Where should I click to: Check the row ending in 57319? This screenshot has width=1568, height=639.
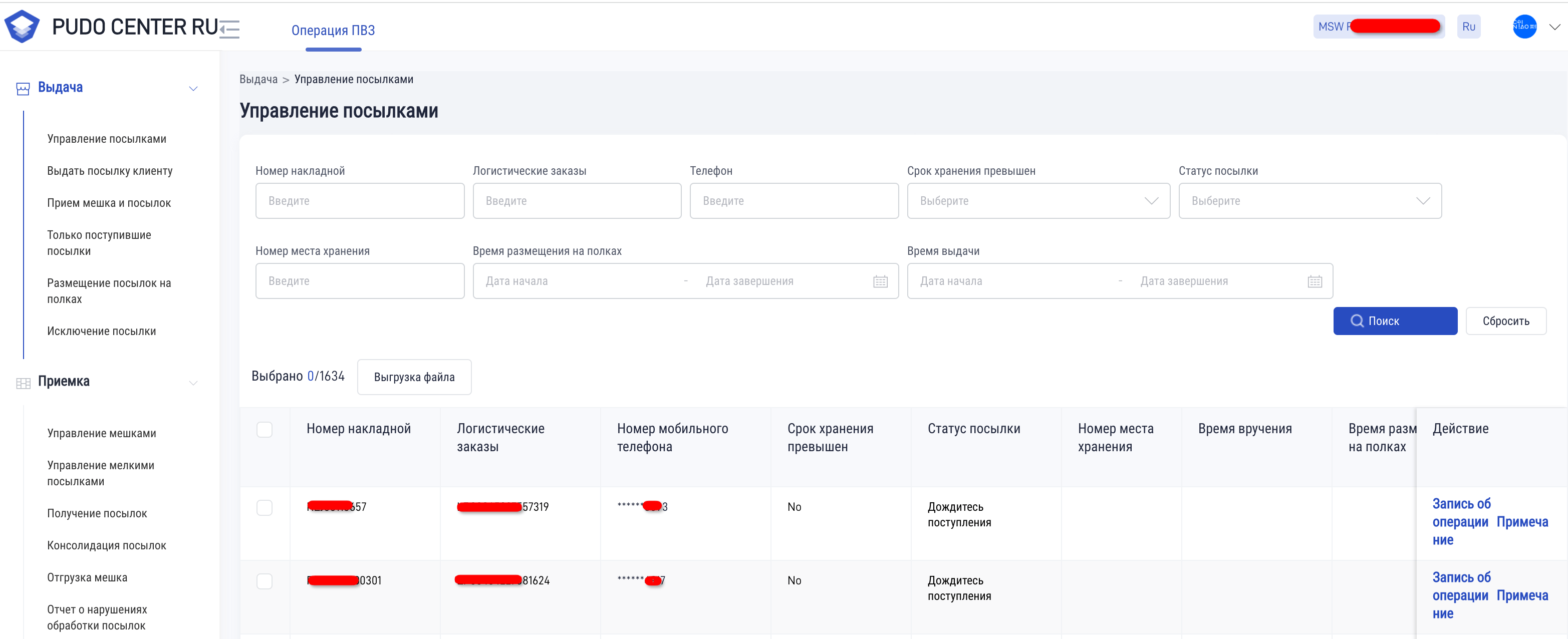point(264,508)
